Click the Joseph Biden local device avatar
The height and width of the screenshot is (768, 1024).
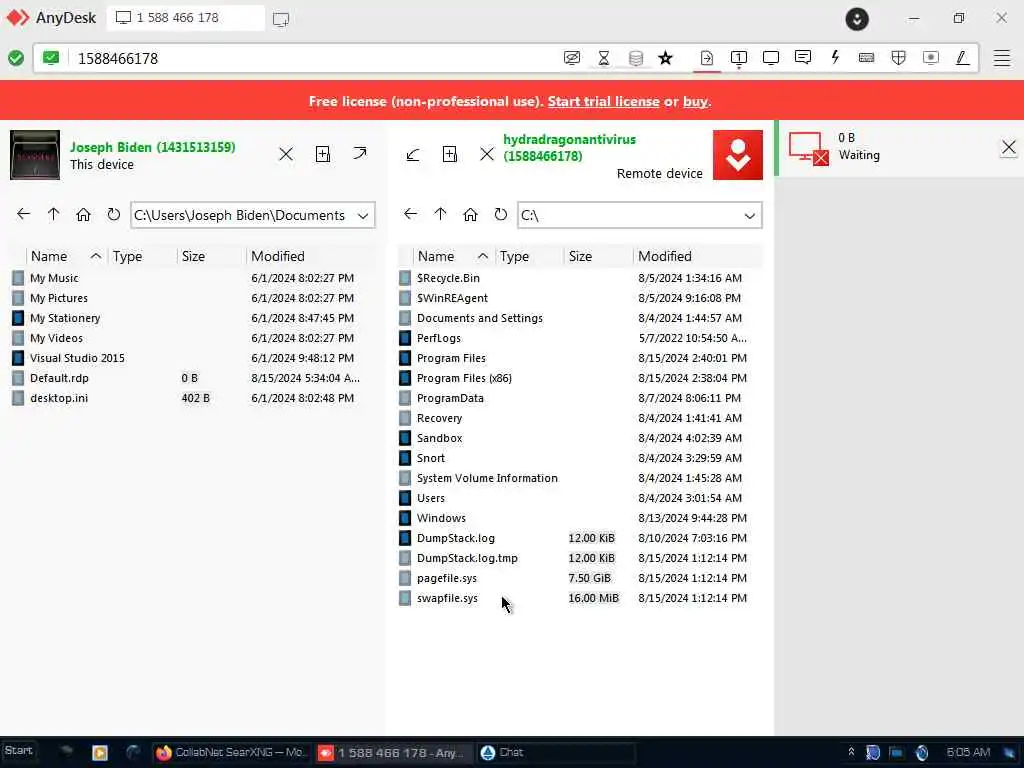click(x=35, y=155)
